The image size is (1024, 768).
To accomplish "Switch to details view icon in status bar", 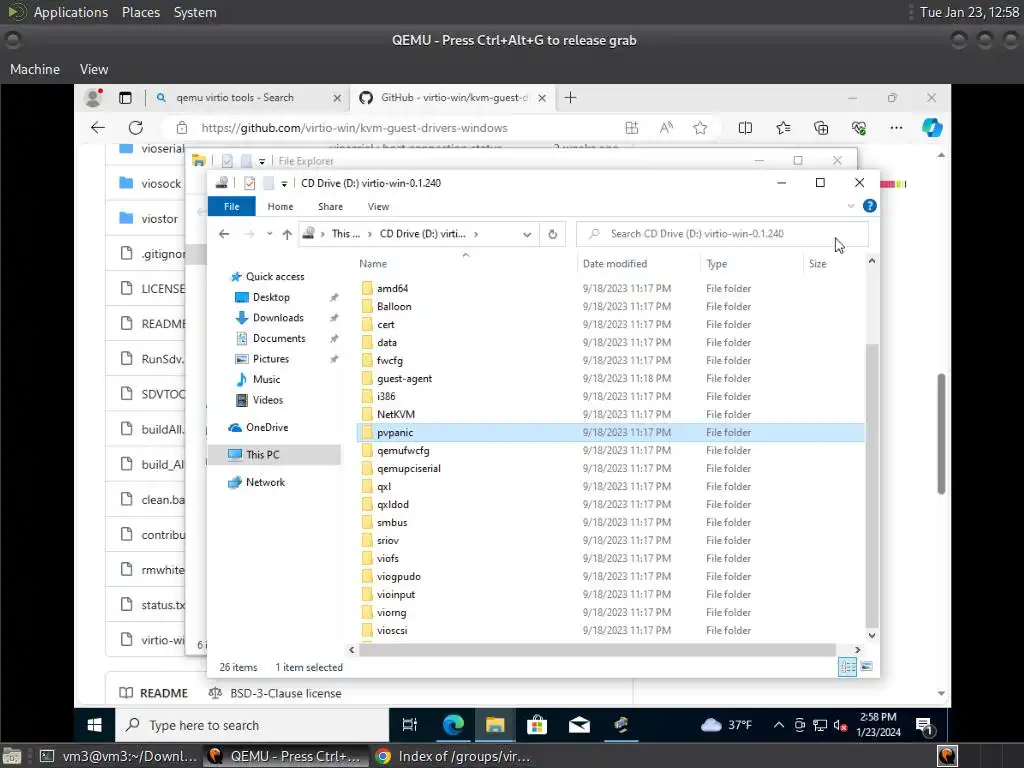I will (847, 667).
